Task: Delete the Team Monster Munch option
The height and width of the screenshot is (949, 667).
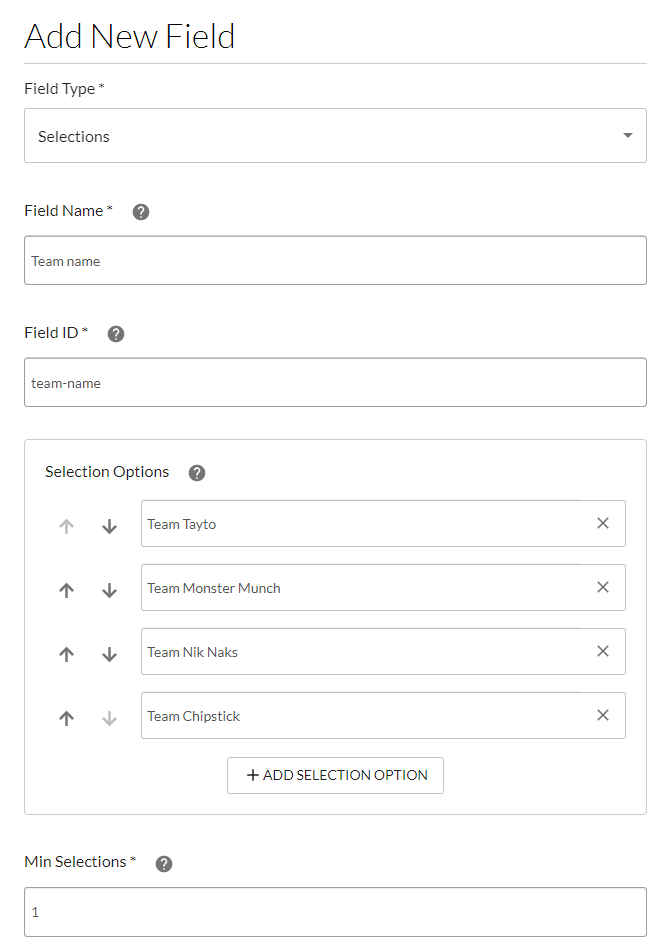Action: [603, 587]
